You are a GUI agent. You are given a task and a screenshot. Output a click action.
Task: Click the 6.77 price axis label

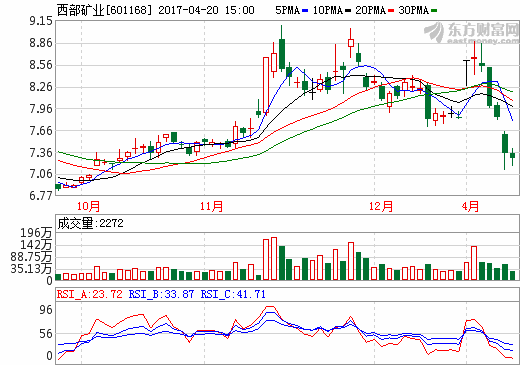click(41, 195)
